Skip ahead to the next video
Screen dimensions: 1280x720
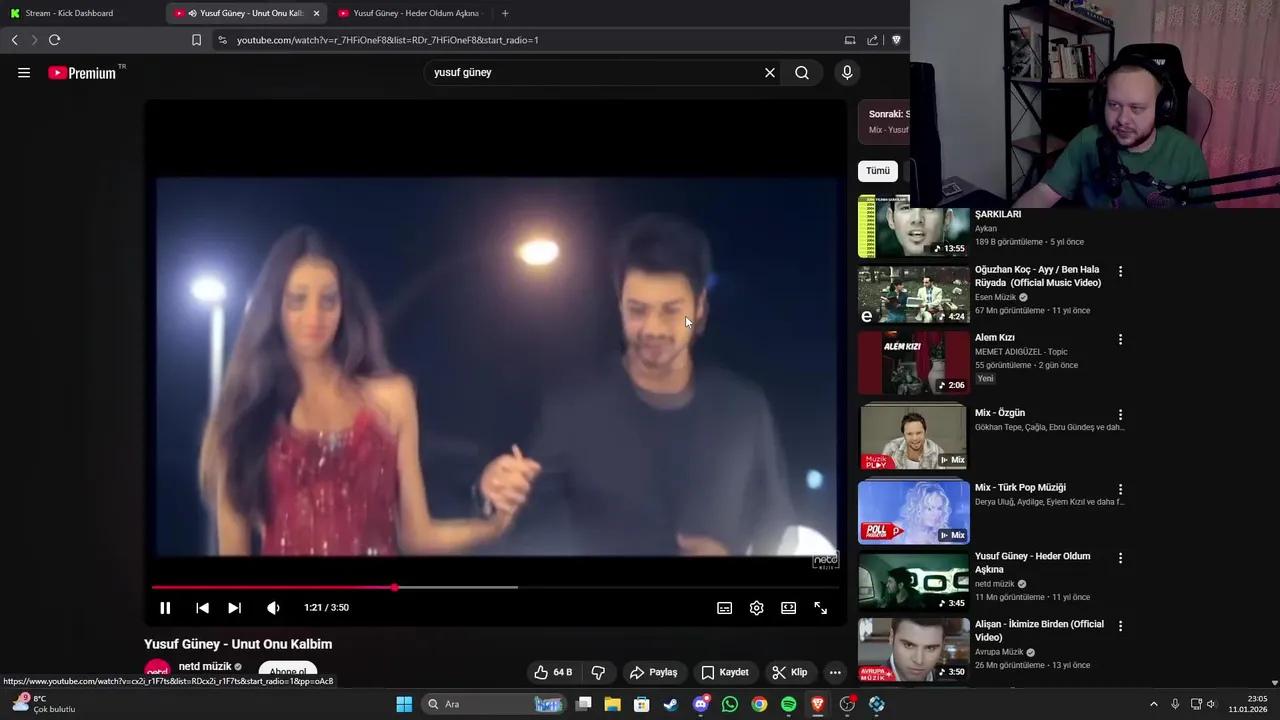tap(234, 608)
